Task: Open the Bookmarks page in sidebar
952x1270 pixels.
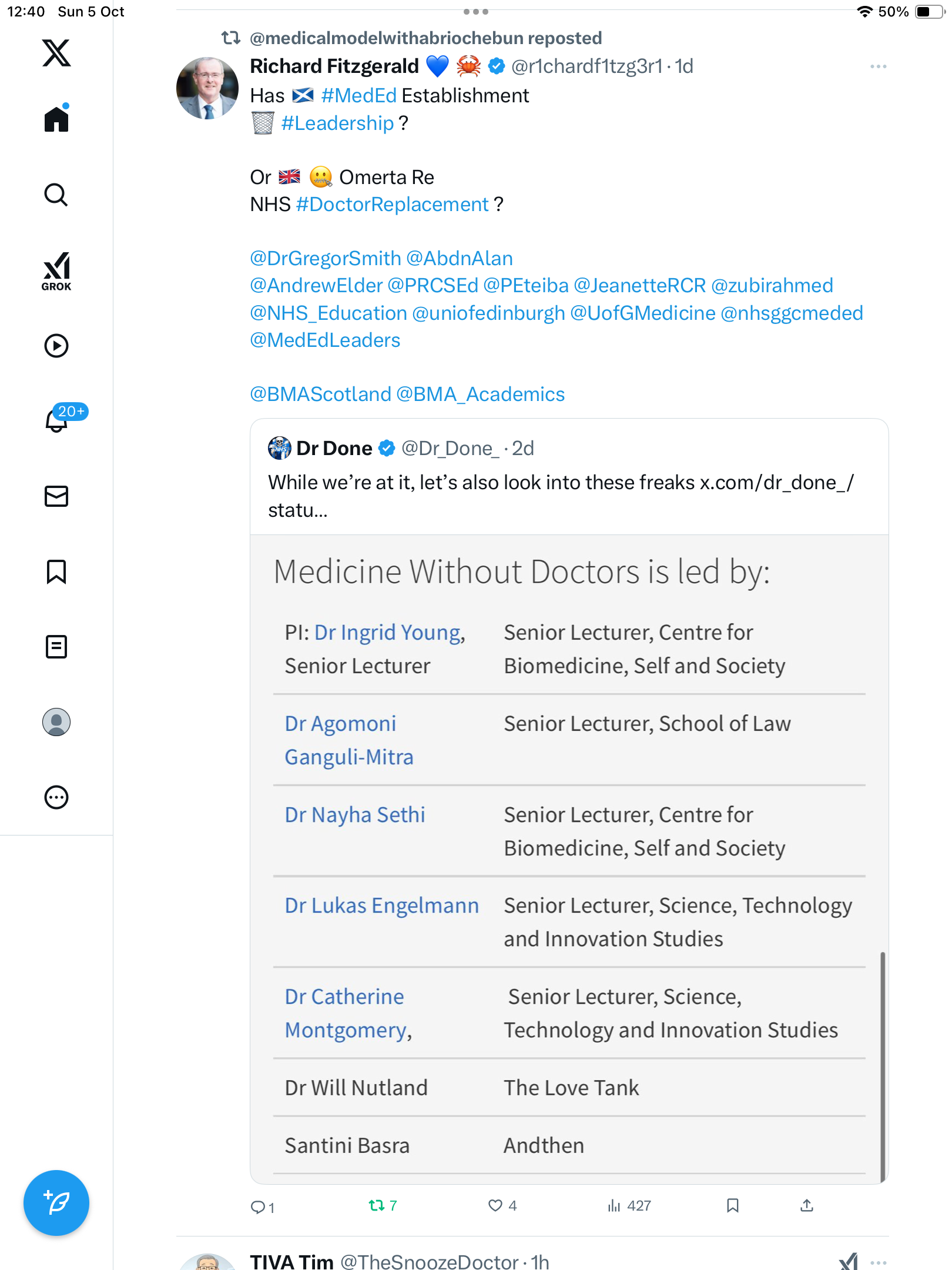Action: (x=56, y=571)
